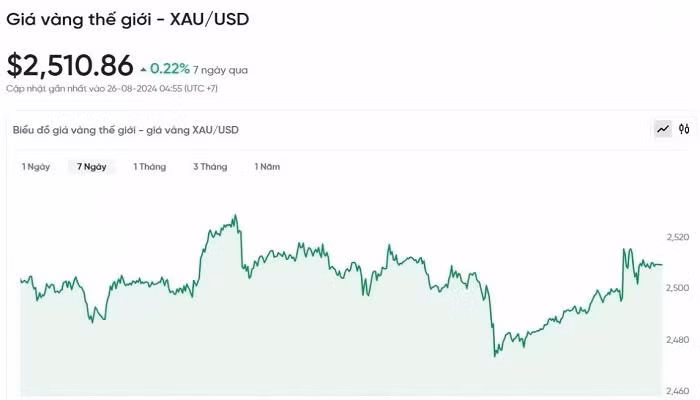The image size is (700, 400).
Task: Click the 2,520 price axis label
Action: pyautogui.click(x=678, y=237)
